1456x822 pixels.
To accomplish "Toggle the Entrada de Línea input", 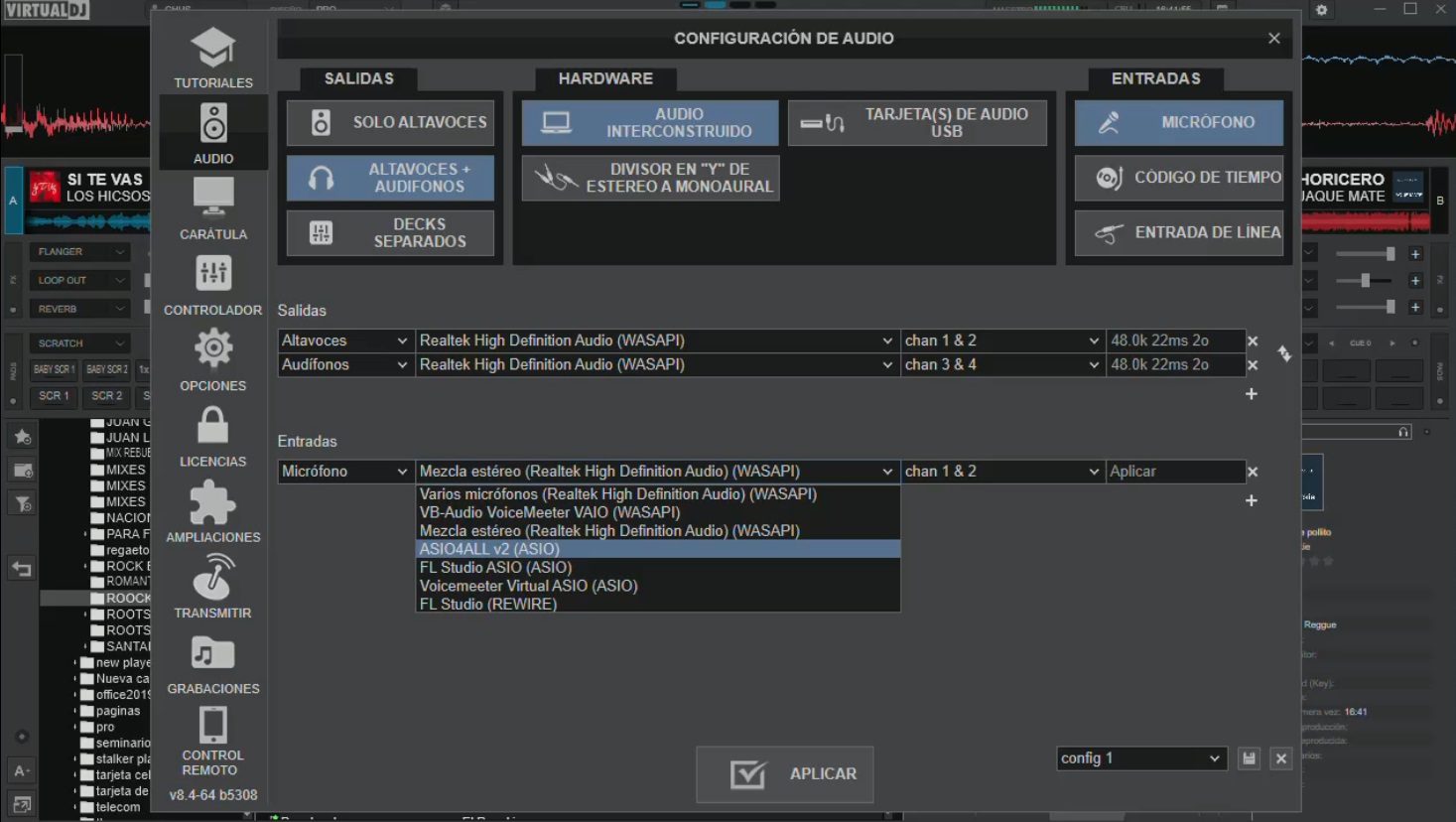I will pyautogui.click(x=1179, y=233).
